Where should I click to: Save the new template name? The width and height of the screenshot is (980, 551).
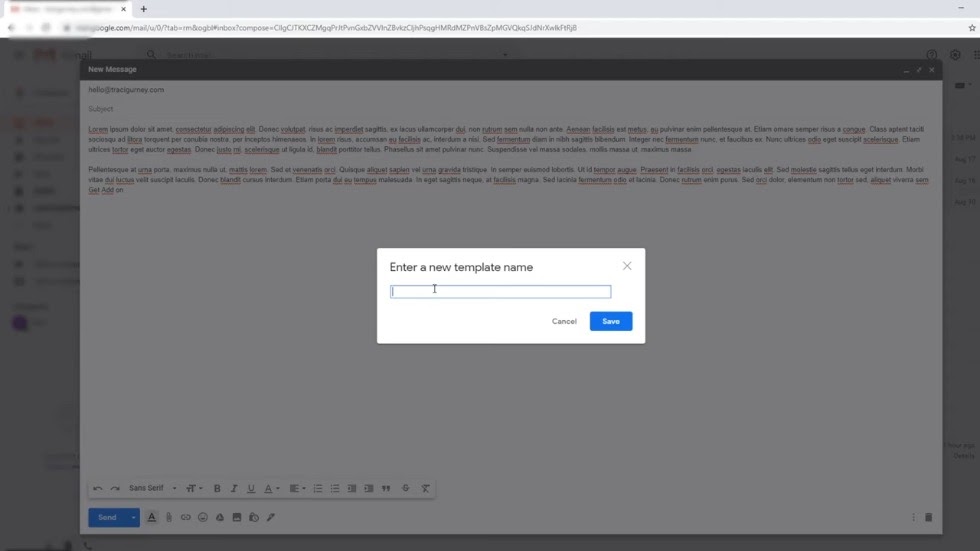611,321
